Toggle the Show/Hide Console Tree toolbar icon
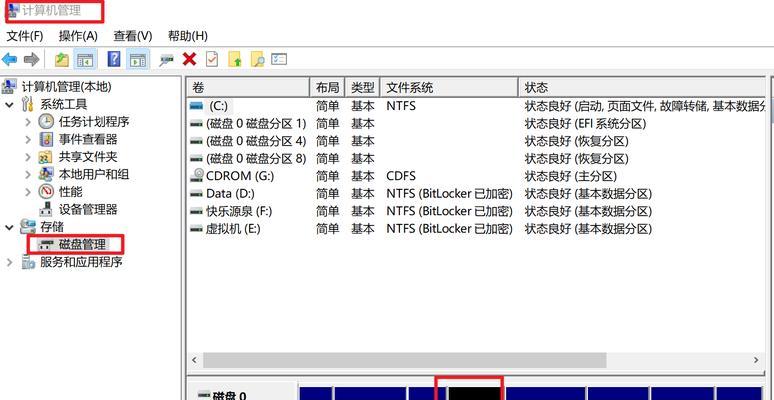 85,60
